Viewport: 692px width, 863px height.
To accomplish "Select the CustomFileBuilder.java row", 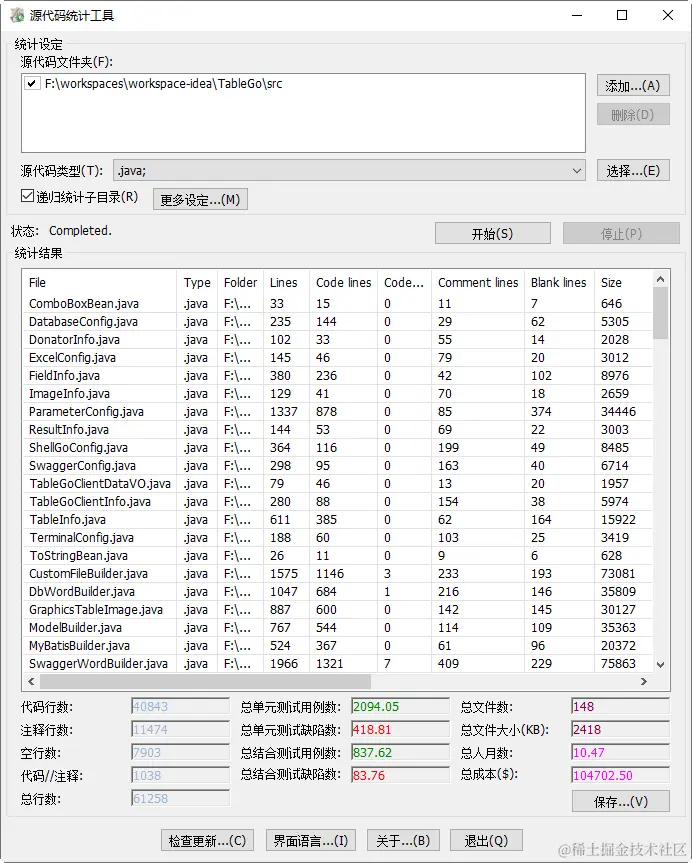I will pos(337,573).
